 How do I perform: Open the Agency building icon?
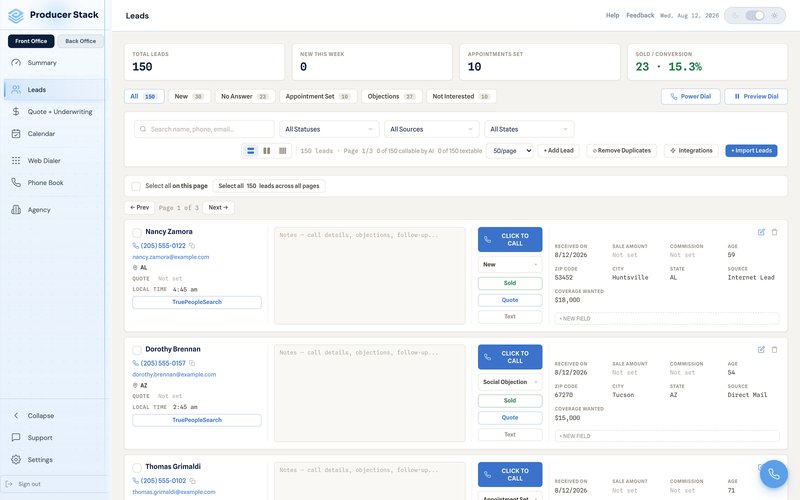16,210
